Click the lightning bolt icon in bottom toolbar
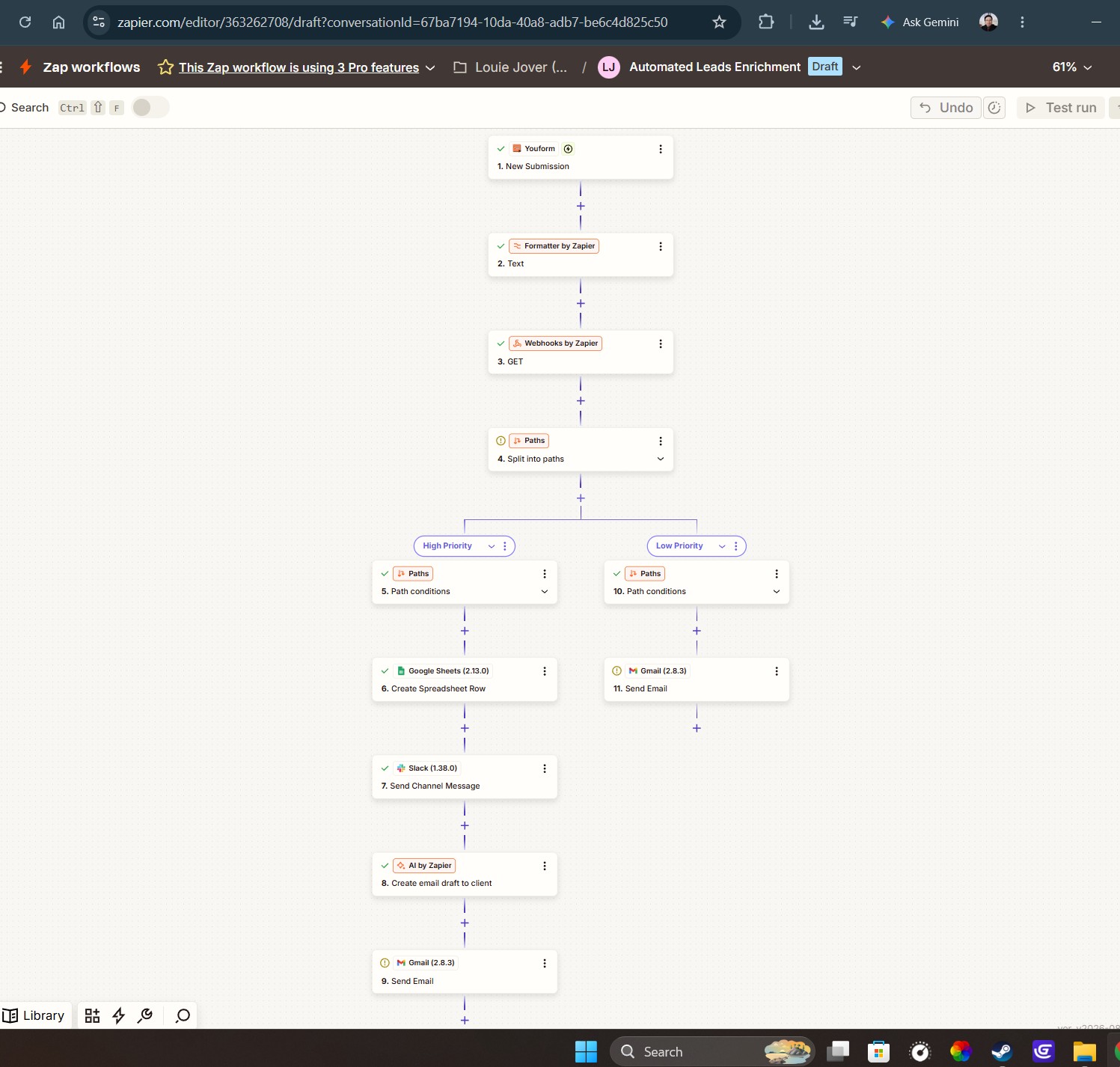This screenshot has width=1120, height=1067. click(x=118, y=1015)
